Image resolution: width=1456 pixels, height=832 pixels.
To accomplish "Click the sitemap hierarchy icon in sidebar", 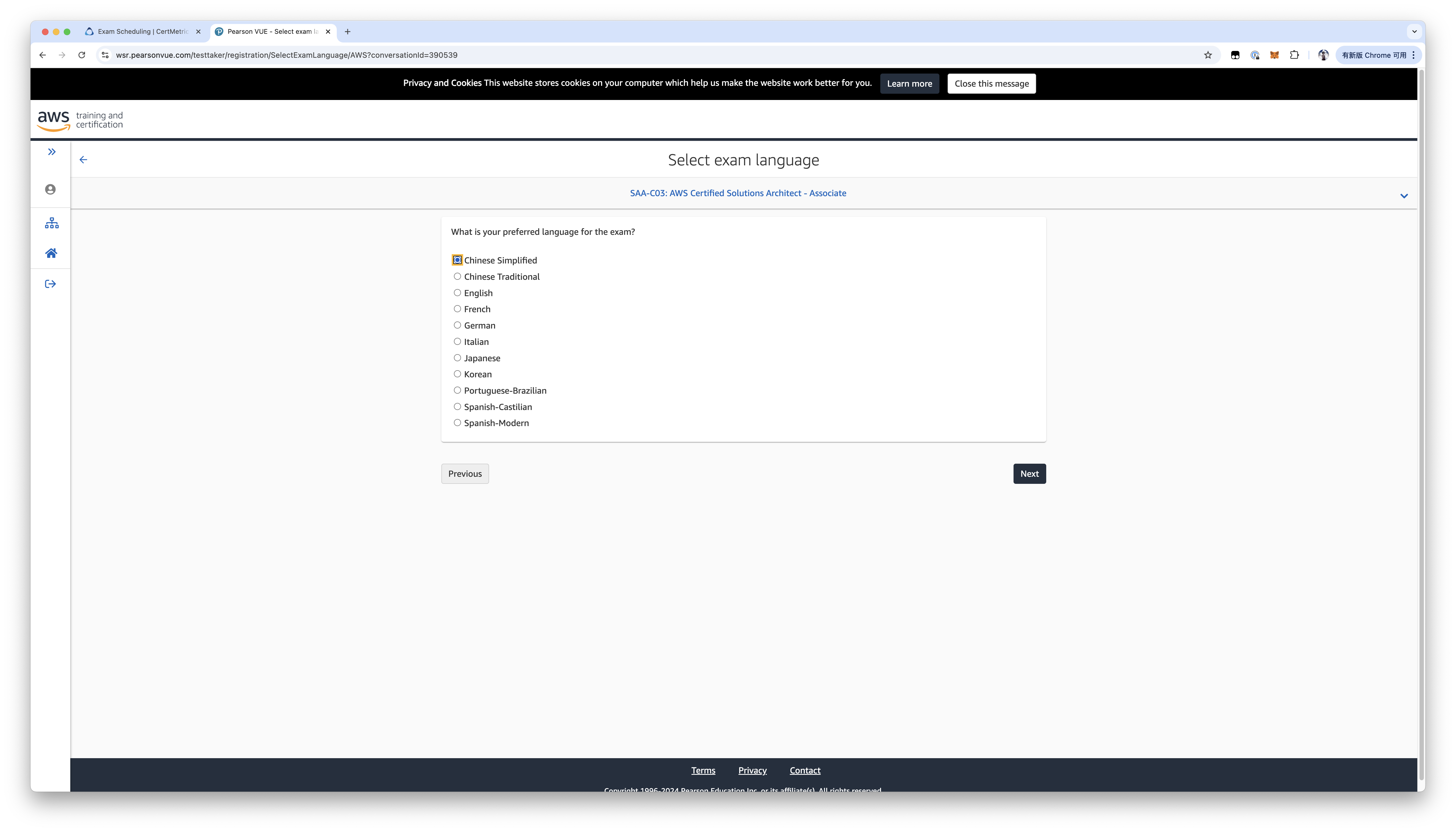I will coord(51,223).
